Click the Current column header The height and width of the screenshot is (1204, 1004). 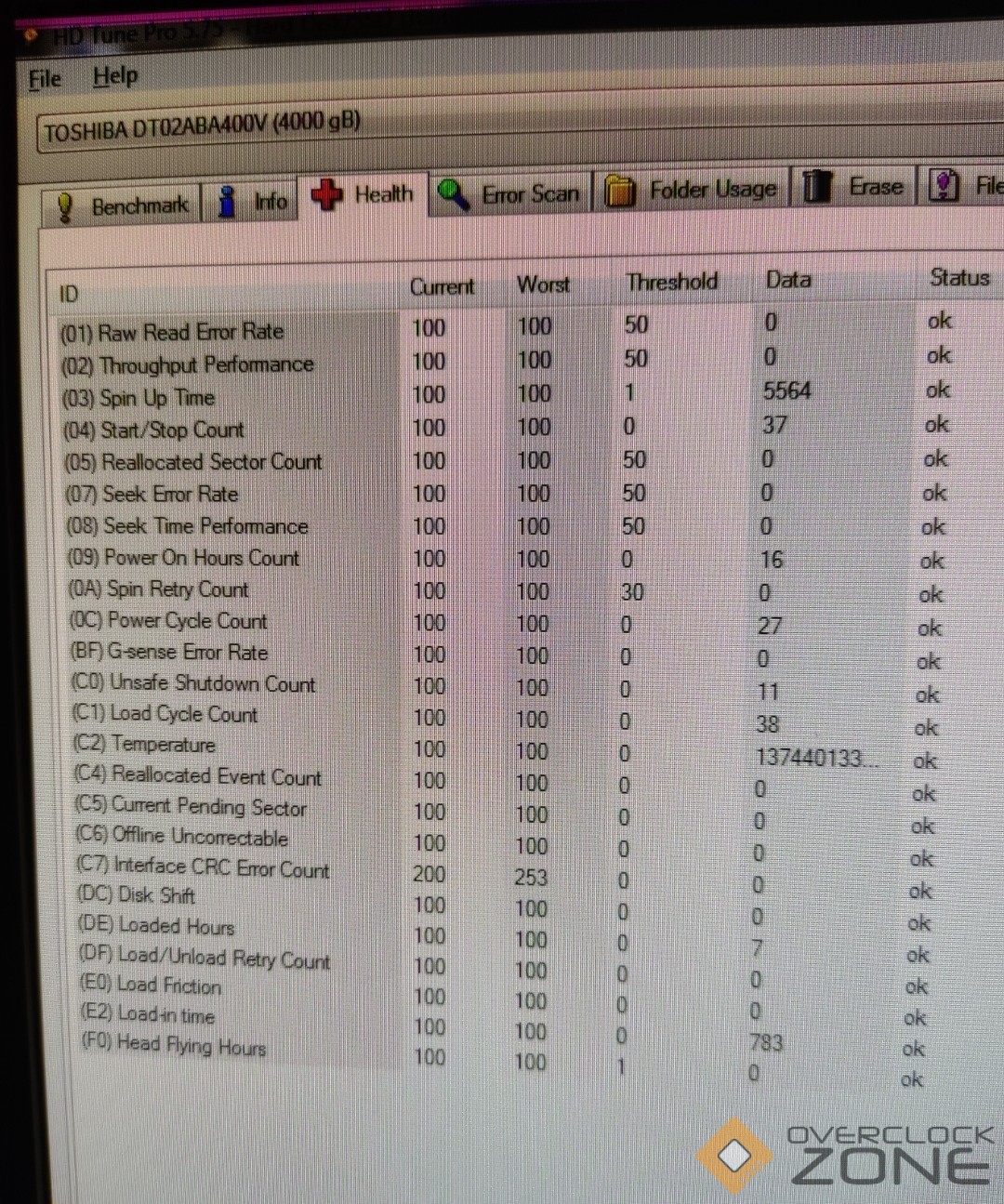tap(443, 287)
